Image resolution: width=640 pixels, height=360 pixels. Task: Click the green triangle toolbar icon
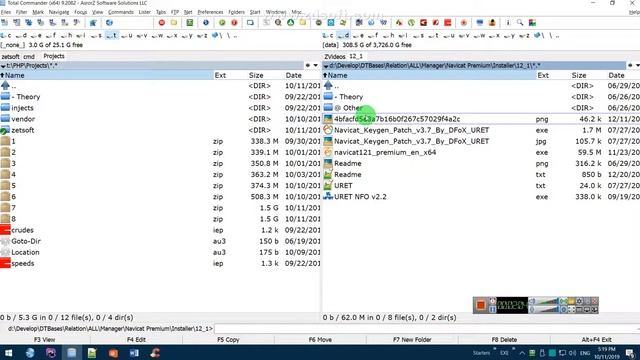[290, 23]
